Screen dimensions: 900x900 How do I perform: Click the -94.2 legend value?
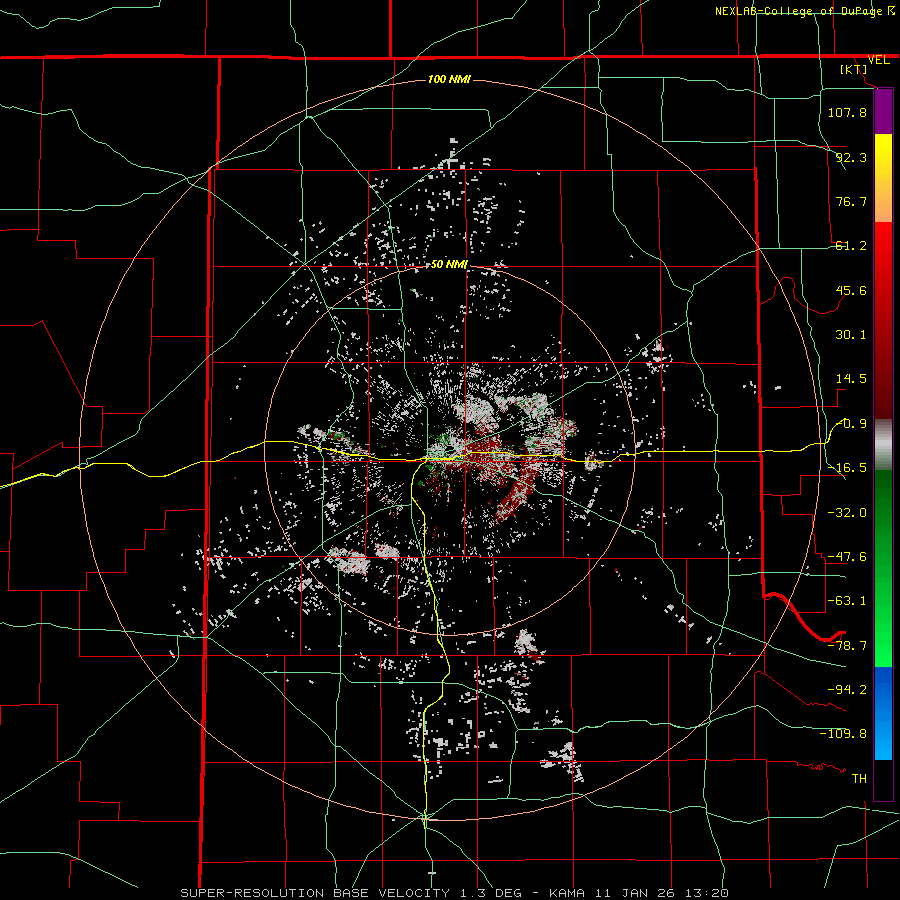click(x=847, y=689)
